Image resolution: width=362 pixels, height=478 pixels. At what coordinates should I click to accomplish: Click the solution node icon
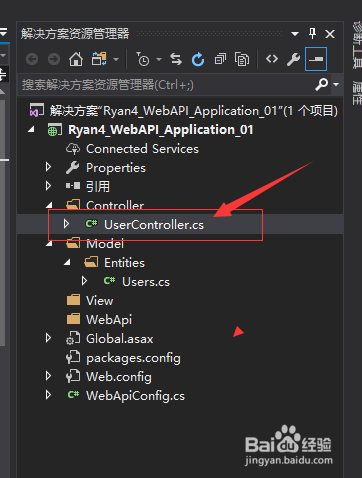tap(37, 110)
